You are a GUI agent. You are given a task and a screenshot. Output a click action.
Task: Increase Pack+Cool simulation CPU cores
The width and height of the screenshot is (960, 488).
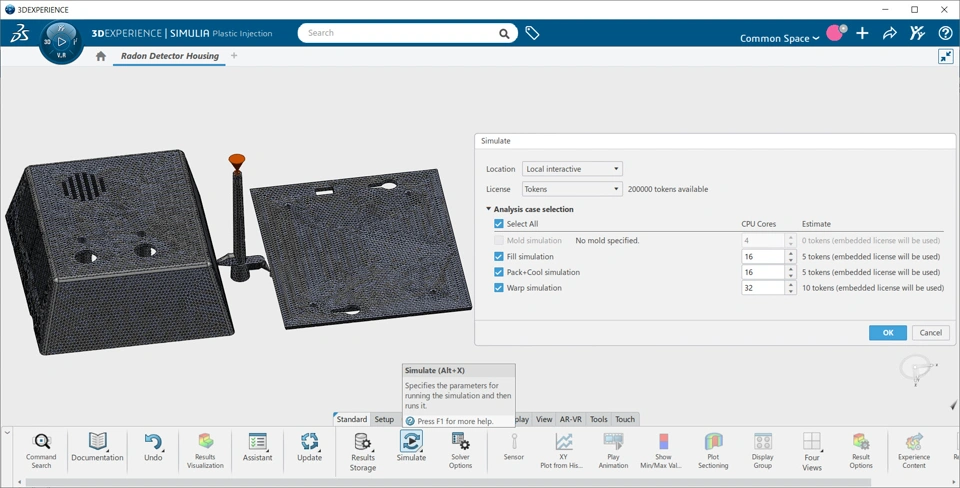tap(790, 269)
